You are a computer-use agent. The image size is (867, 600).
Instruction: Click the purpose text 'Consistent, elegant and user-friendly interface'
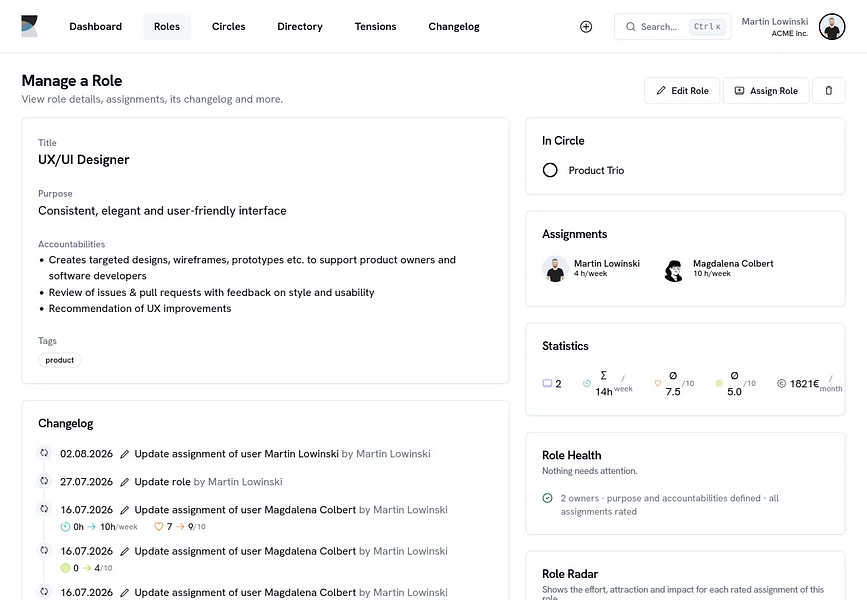point(162,211)
